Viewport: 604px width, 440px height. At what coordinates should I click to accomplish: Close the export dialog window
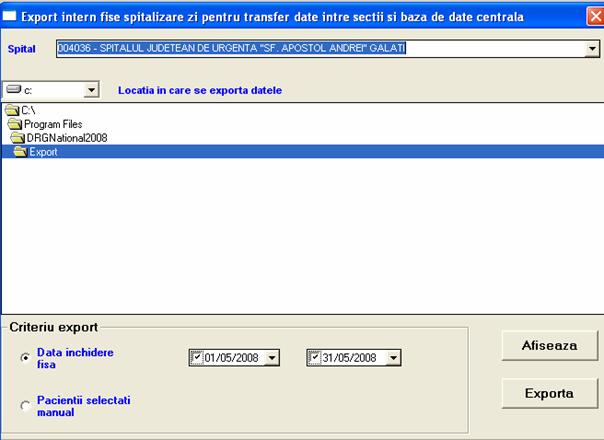click(x=594, y=16)
